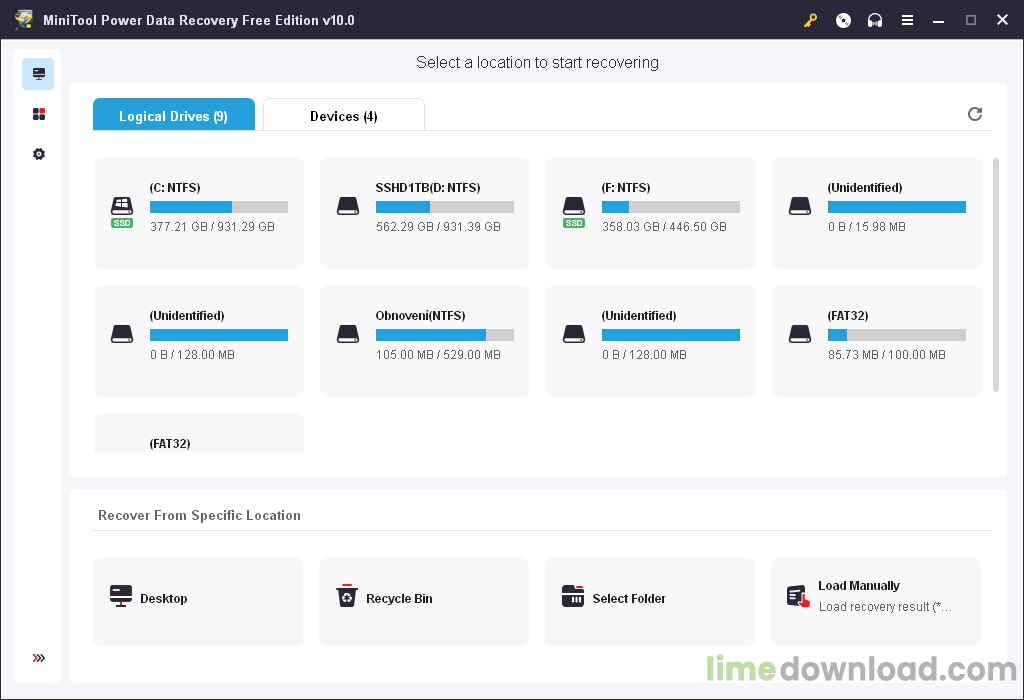Screen dimensions: 1024x700
Task: Pick the FAT32 85.73 MB partition
Action: click(877, 340)
